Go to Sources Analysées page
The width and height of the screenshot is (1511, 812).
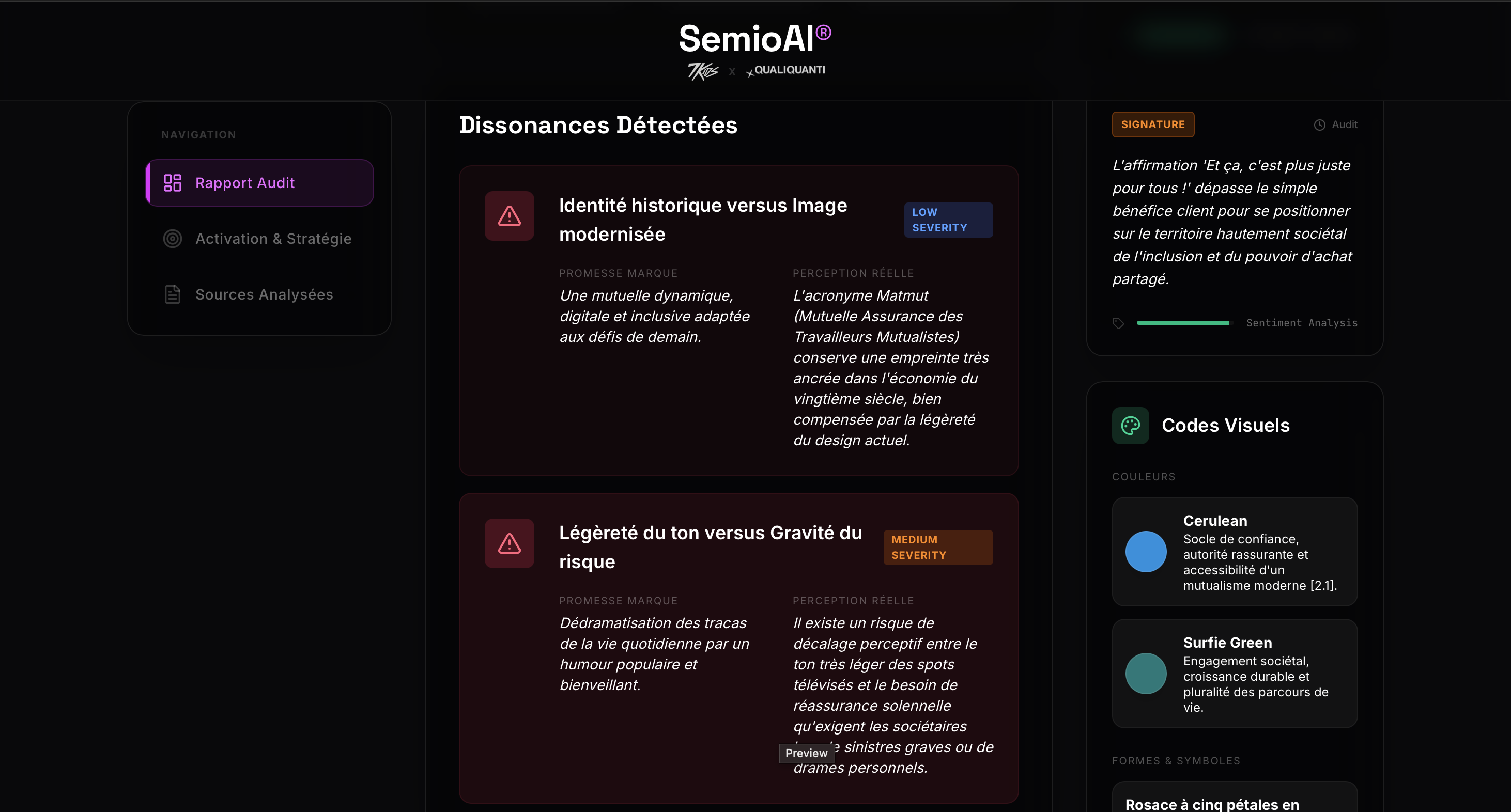coord(264,294)
